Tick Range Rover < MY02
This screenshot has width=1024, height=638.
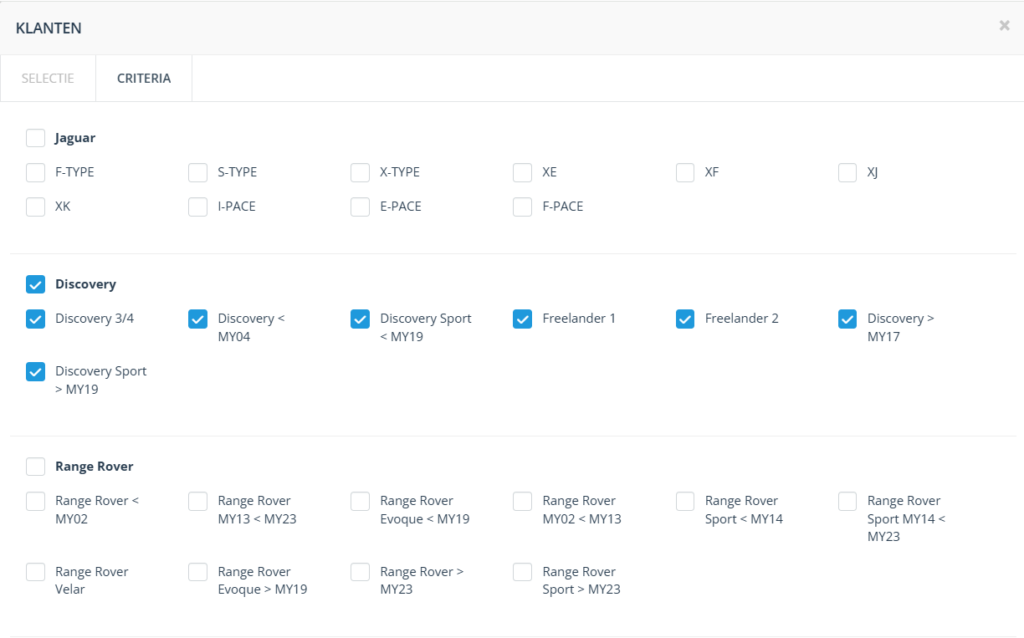(x=35, y=502)
